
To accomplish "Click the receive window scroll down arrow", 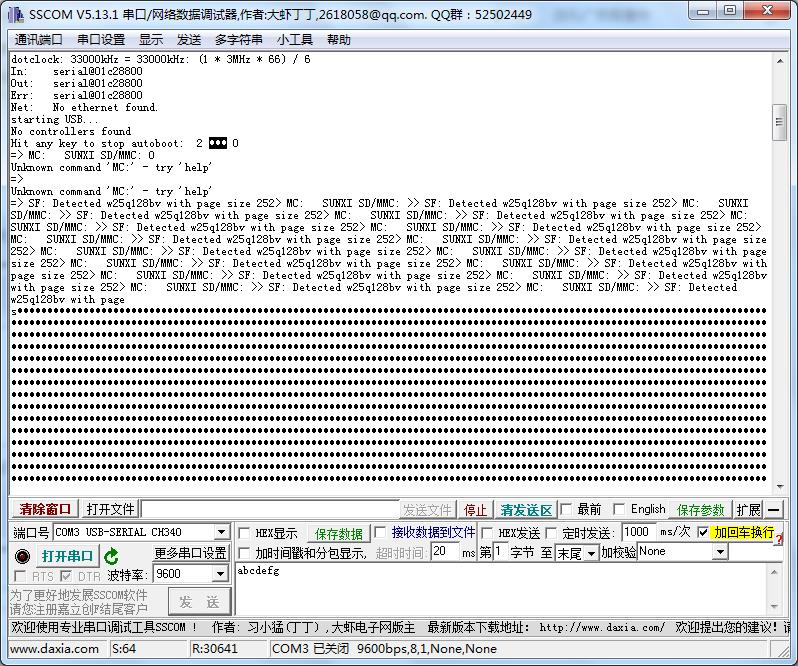I will (x=780, y=487).
